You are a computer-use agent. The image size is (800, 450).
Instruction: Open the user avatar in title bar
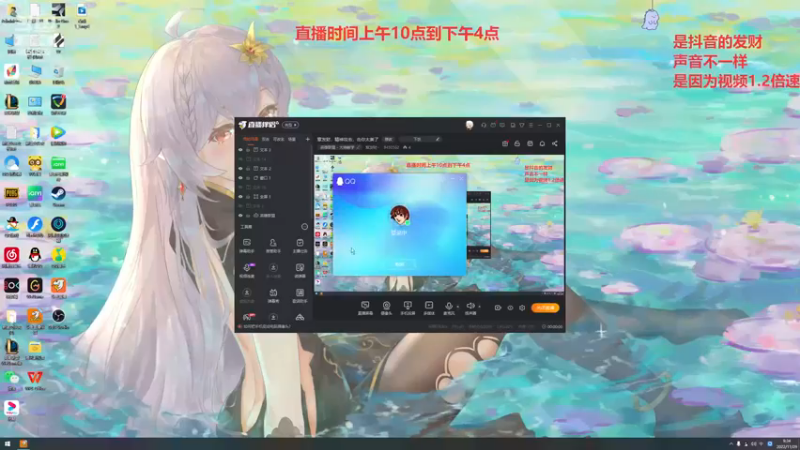tap(469, 125)
